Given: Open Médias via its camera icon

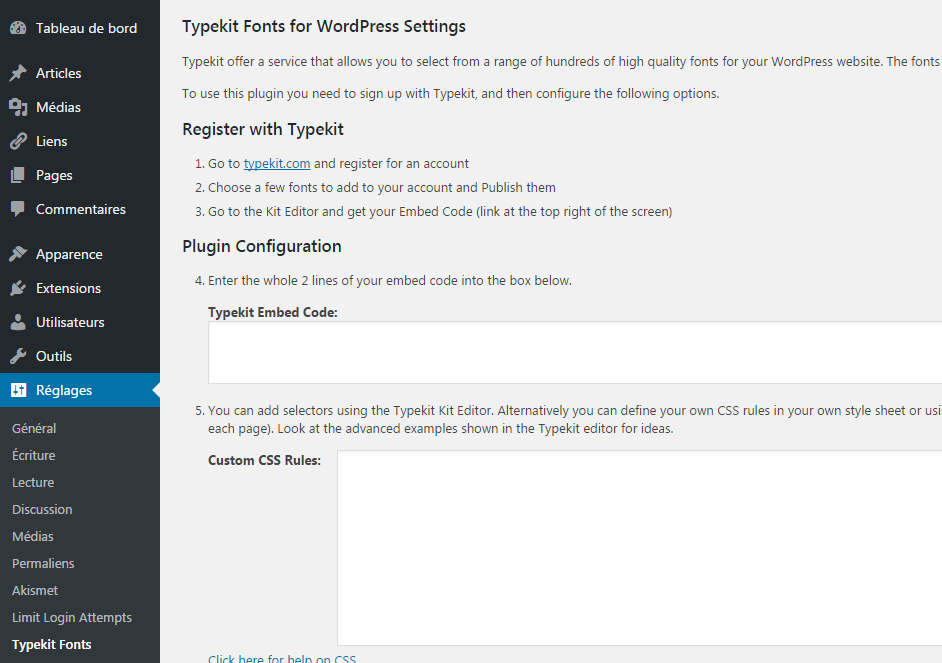Looking at the screenshot, I should tap(17, 106).
